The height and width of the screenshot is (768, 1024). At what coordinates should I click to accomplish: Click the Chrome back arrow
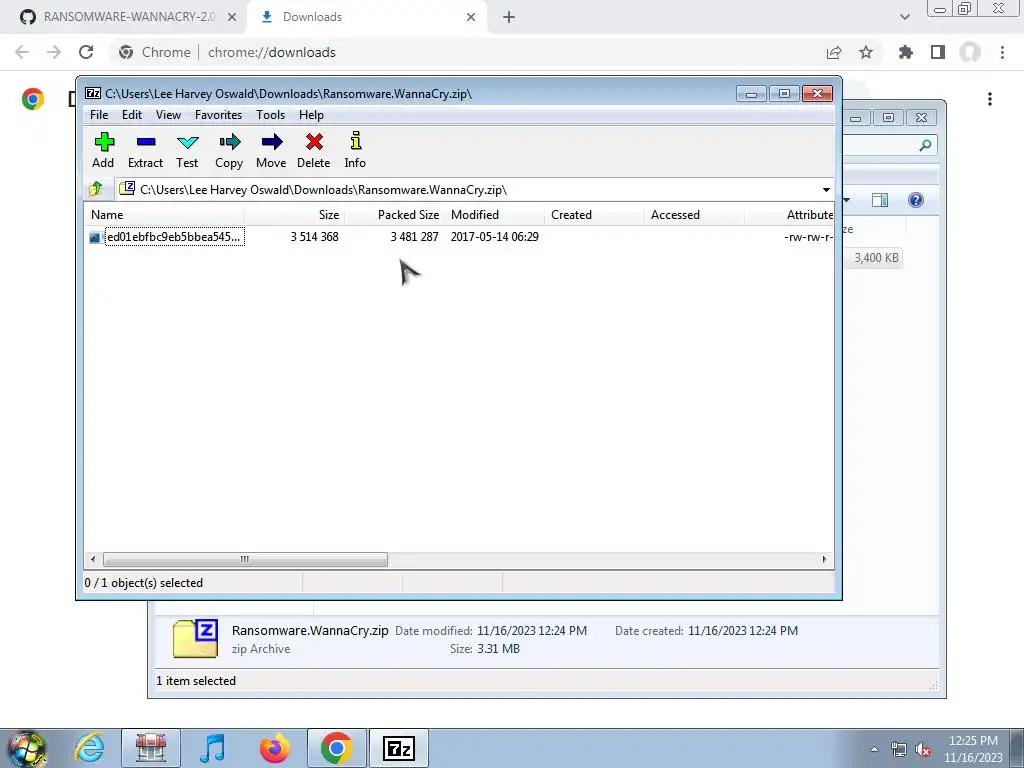click(x=22, y=52)
